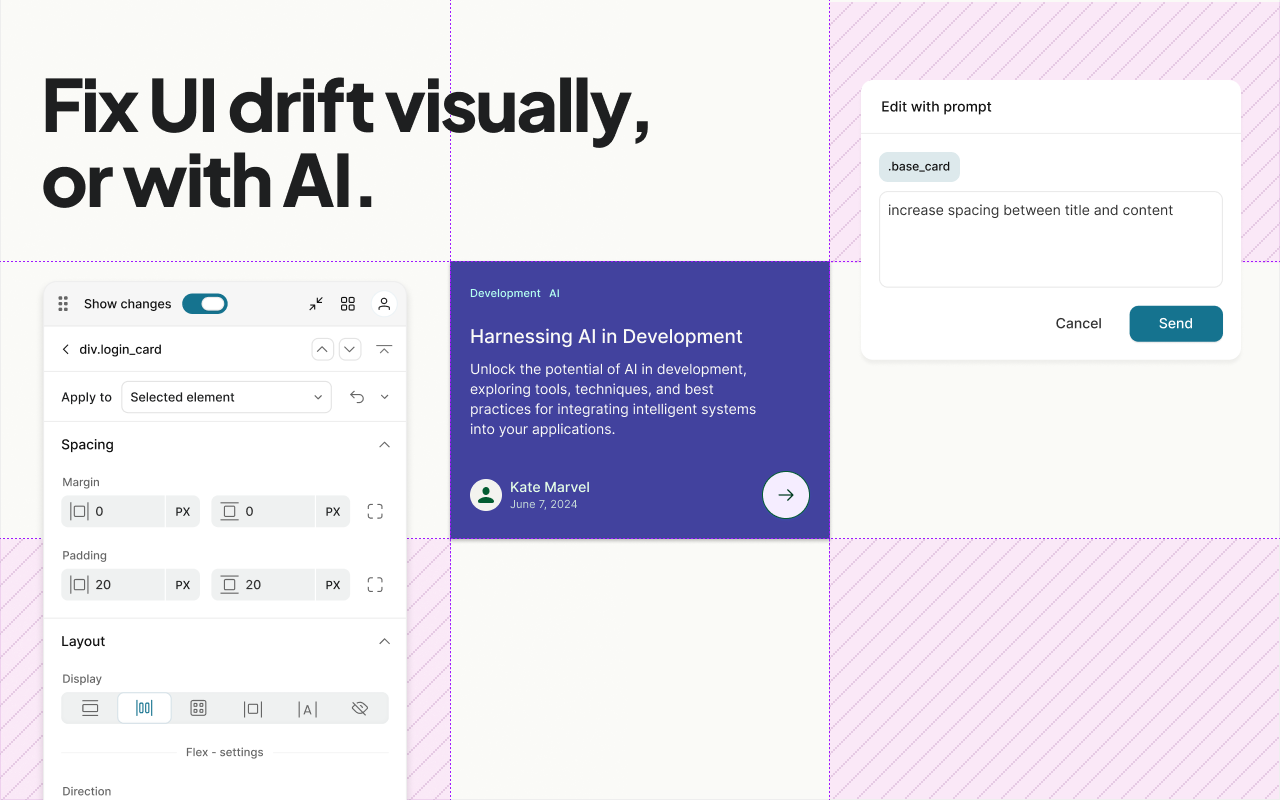This screenshot has width=1280, height=800.
Task: Click the horizontal Margin value field
Action: point(113,511)
